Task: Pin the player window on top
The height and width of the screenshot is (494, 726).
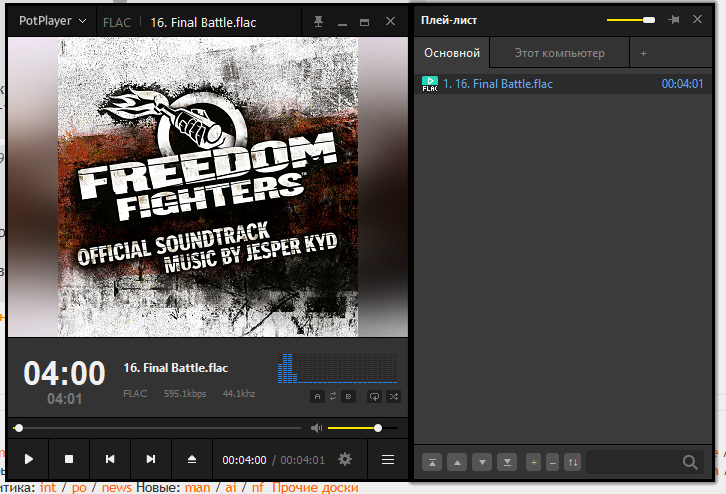Action: pyautogui.click(x=318, y=21)
